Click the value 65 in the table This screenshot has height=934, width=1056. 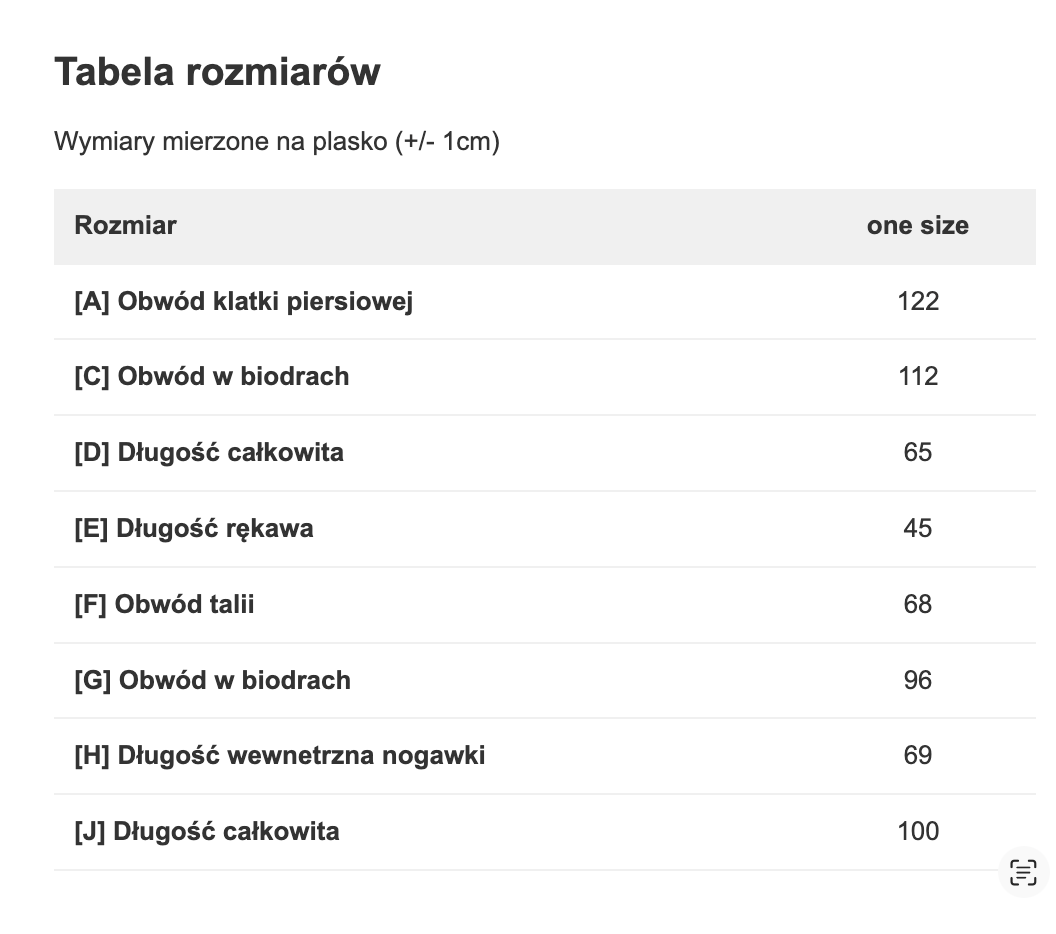(917, 453)
